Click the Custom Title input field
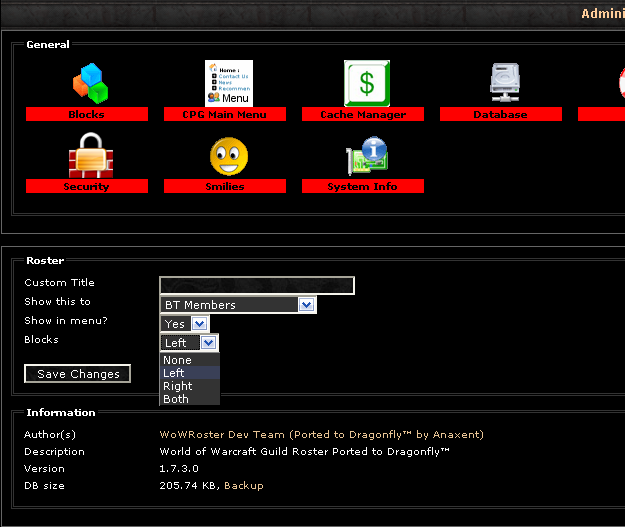Viewport: 625px width, 527px height. (x=257, y=286)
